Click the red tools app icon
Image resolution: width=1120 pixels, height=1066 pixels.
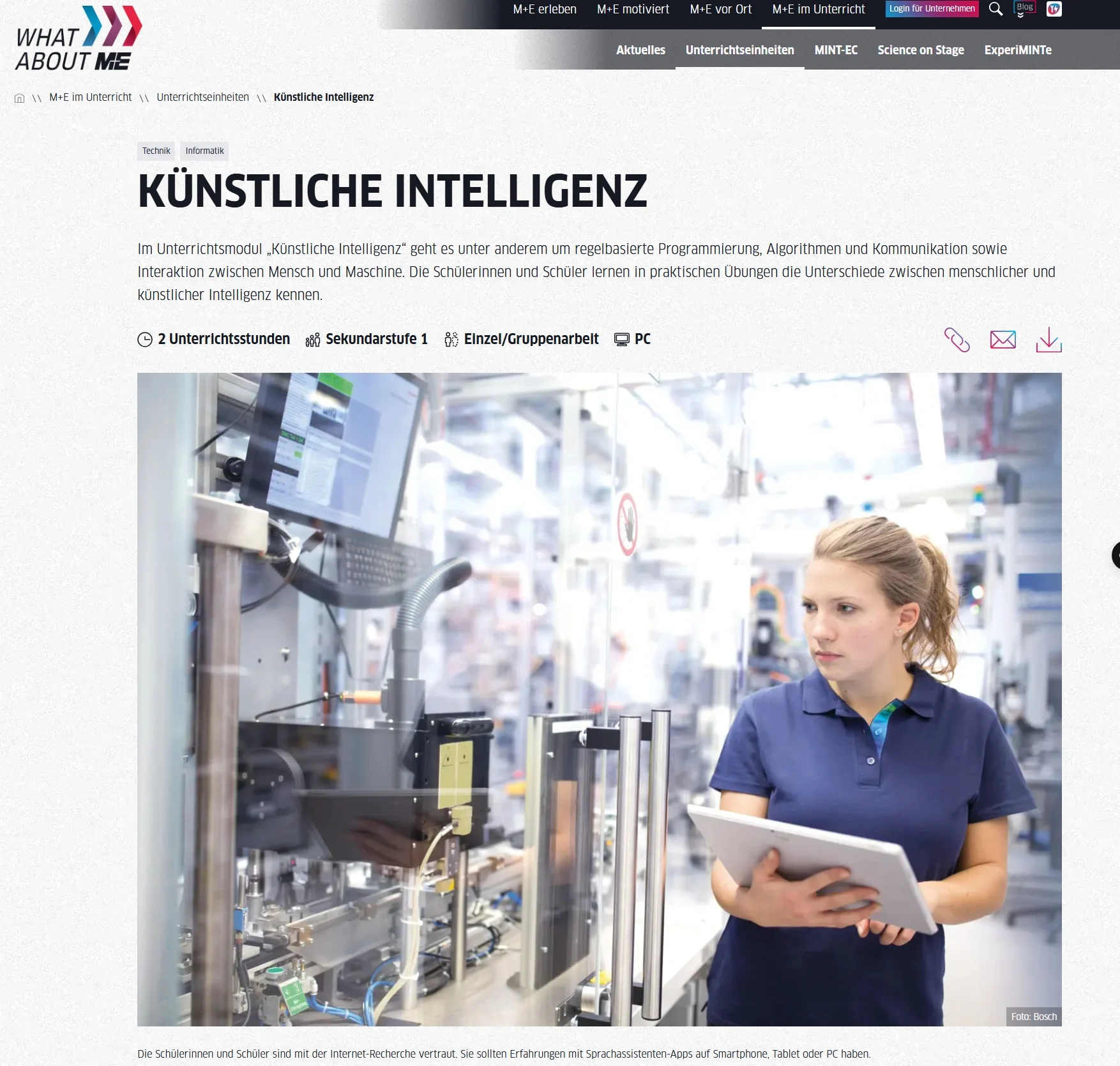point(1054,9)
